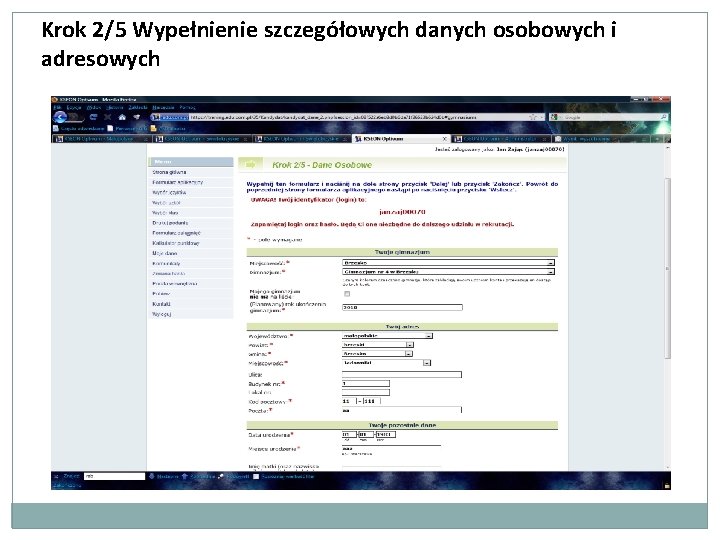
Task: Click the first bookmarks toolbar item
Action: click(79, 128)
